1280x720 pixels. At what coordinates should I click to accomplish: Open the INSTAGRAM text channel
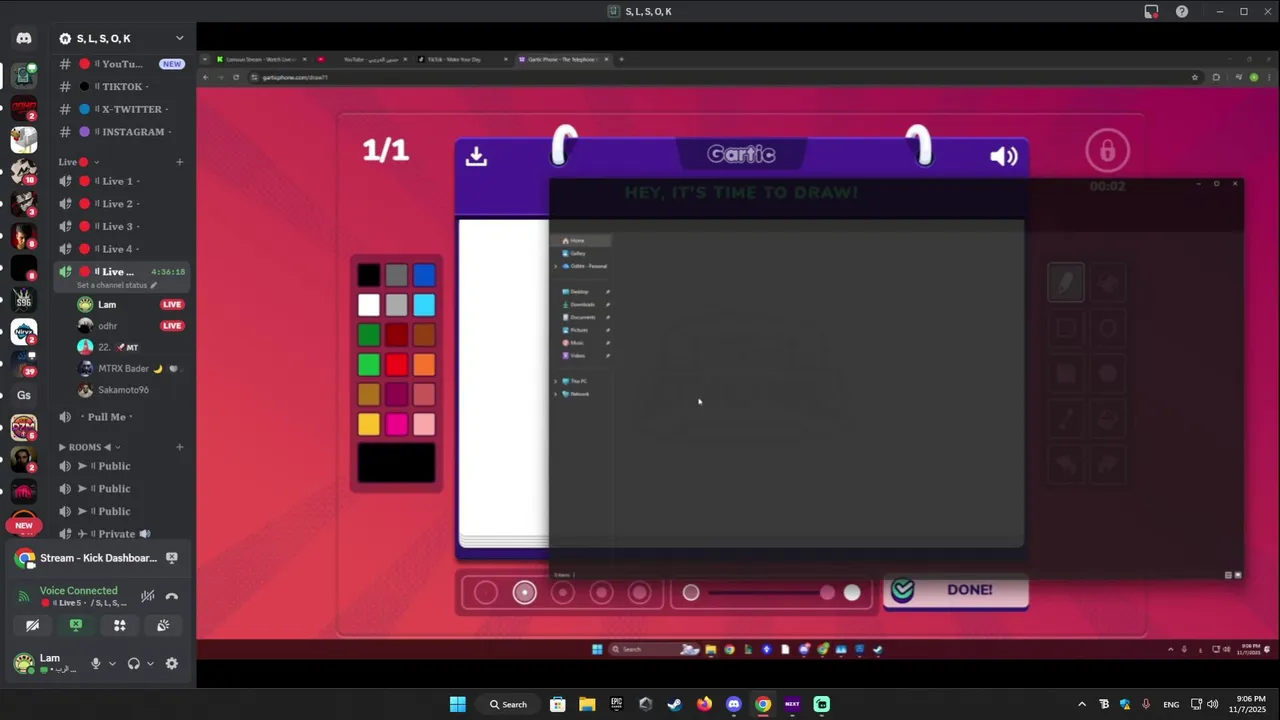point(123,132)
